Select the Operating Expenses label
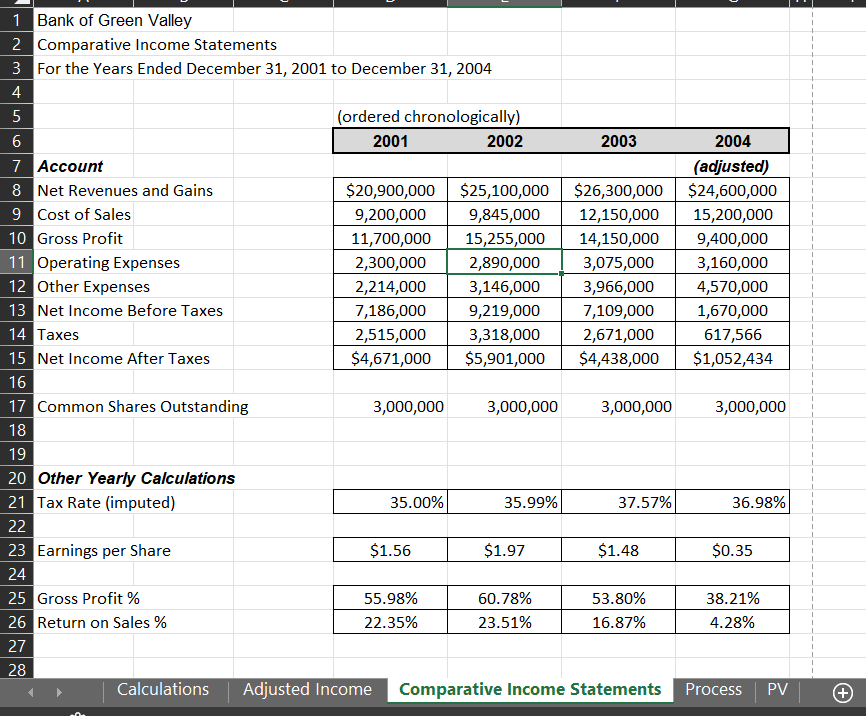This screenshot has width=866, height=716. click(108, 262)
